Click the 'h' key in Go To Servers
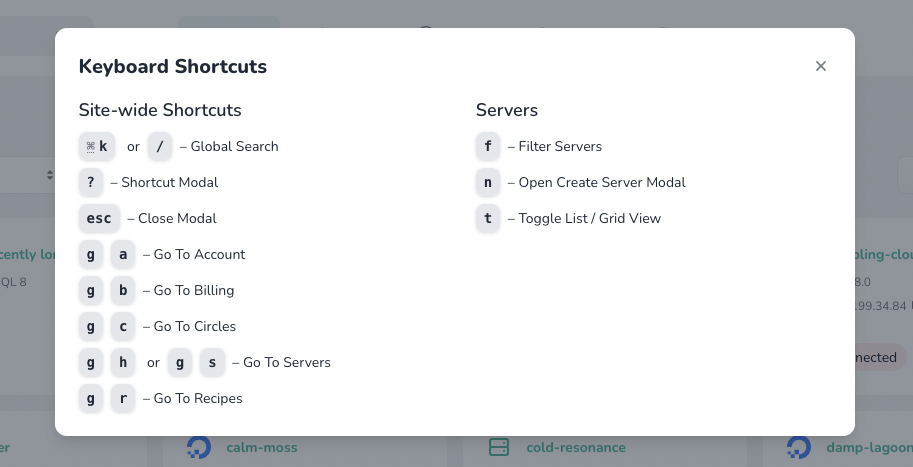This screenshot has height=467, width=913. point(123,362)
